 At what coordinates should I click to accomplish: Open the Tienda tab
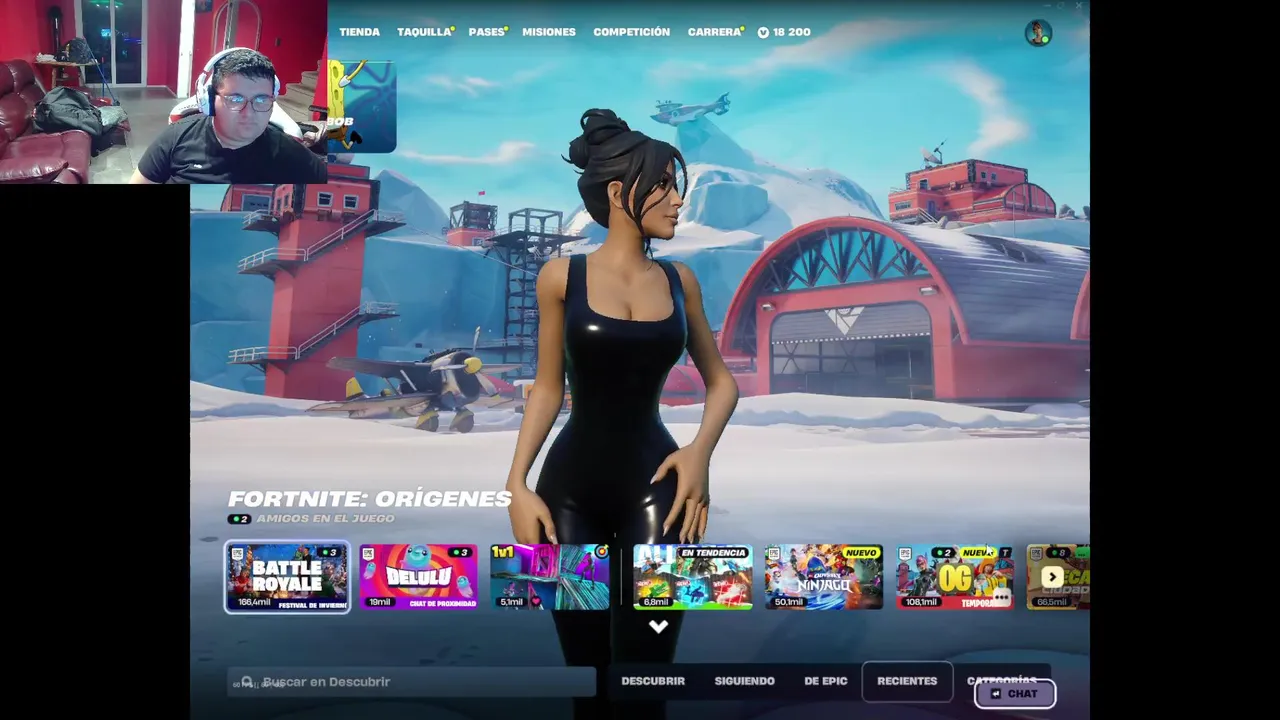tap(359, 32)
